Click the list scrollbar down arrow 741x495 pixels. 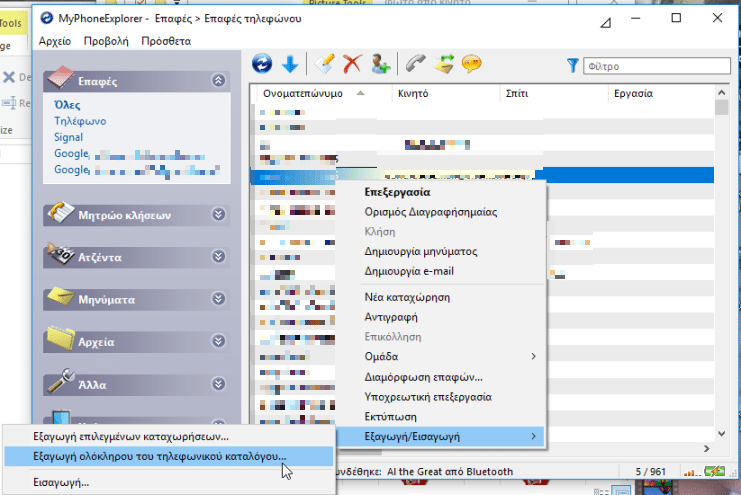coord(721,434)
